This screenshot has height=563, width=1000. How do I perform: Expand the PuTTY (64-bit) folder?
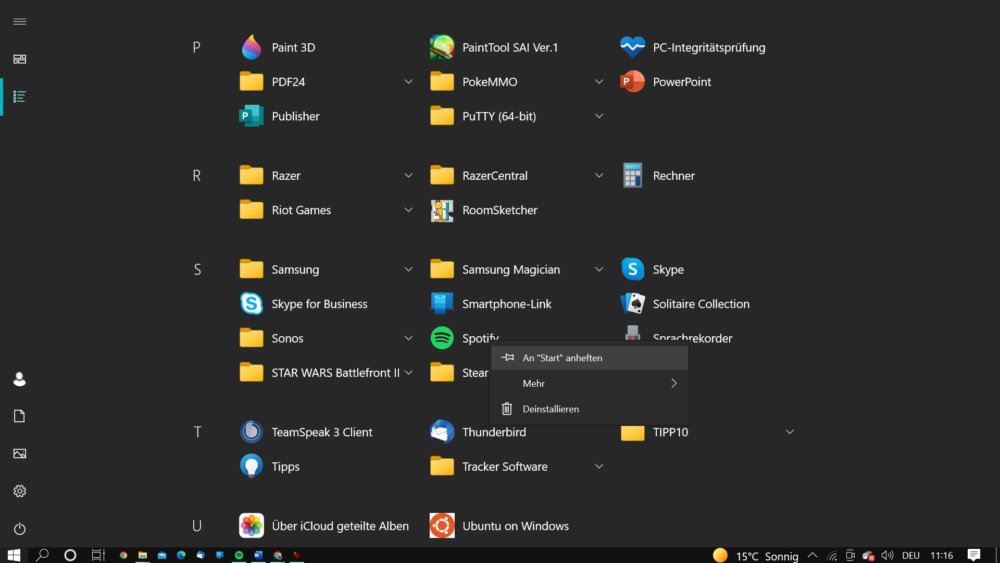pyautogui.click(x=599, y=116)
